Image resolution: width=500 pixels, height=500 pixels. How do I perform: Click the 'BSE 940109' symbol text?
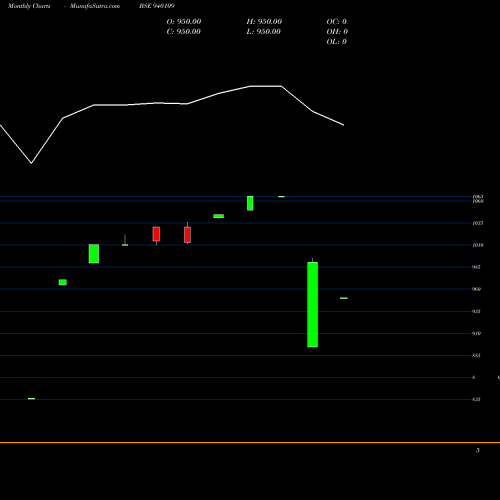(x=157, y=6)
